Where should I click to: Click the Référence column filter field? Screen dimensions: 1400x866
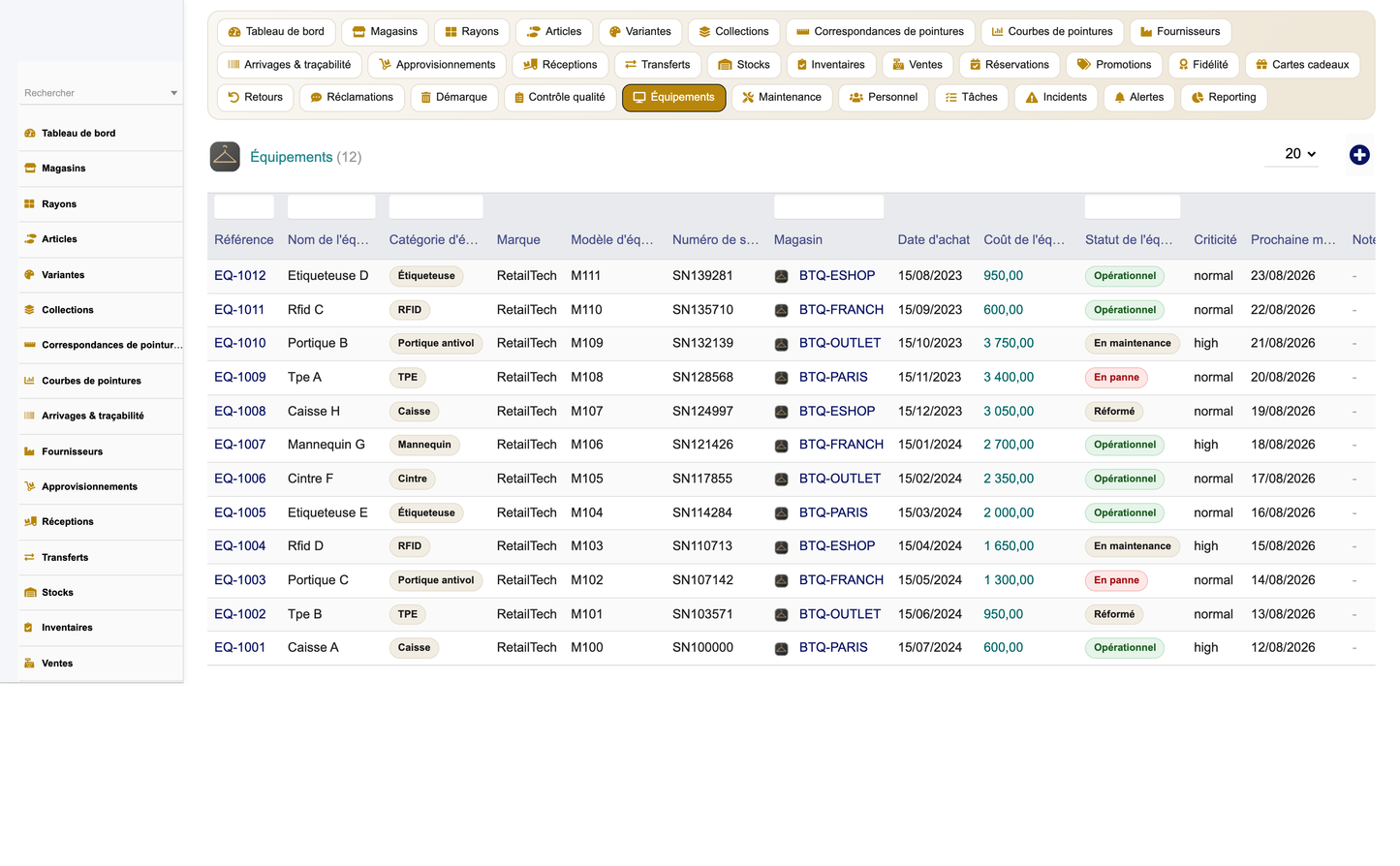pos(244,206)
